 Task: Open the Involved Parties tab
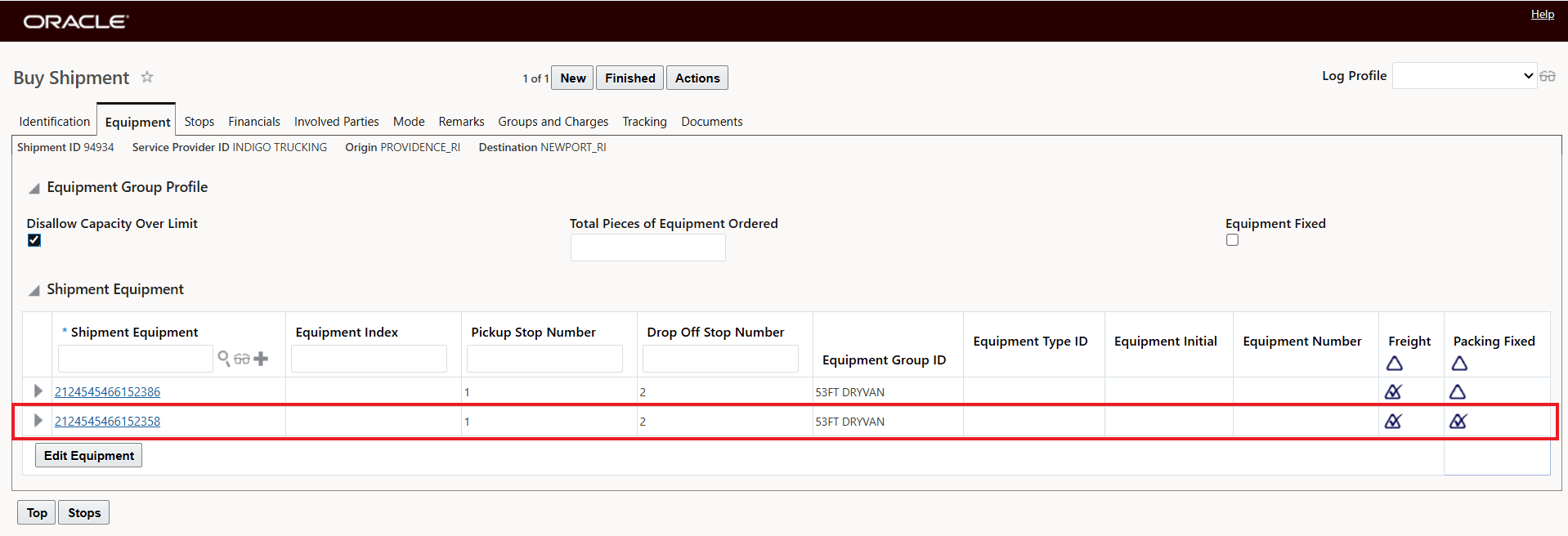pyautogui.click(x=337, y=121)
